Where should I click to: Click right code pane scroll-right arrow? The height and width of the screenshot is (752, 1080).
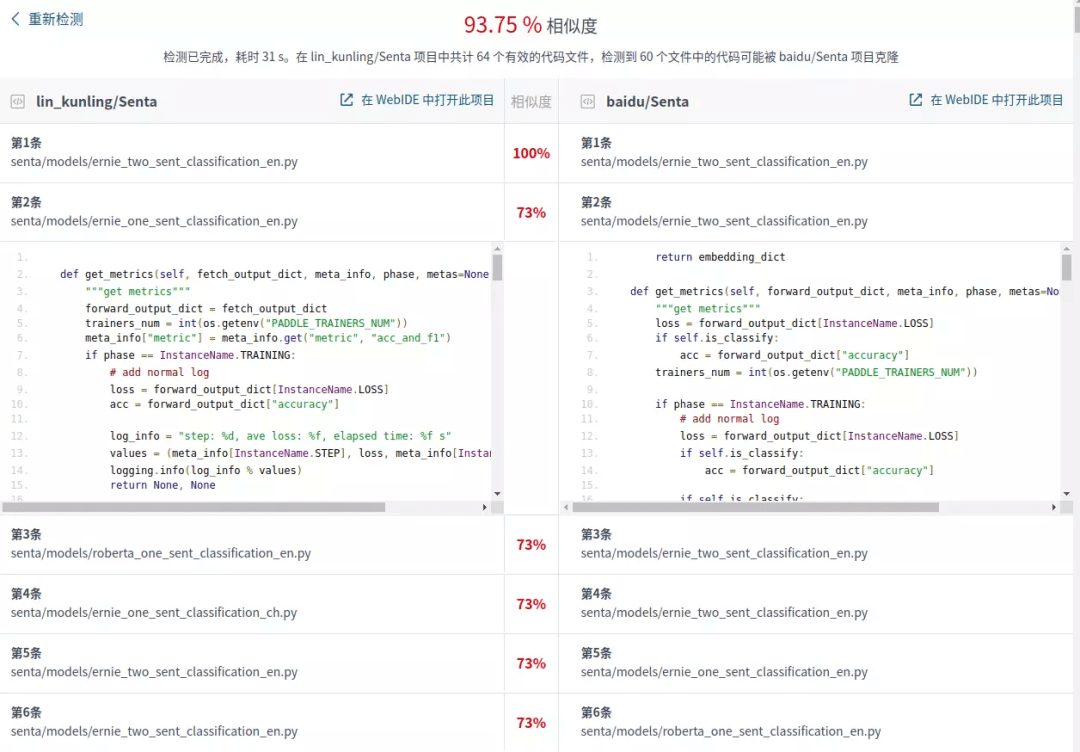click(x=1054, y=508)
